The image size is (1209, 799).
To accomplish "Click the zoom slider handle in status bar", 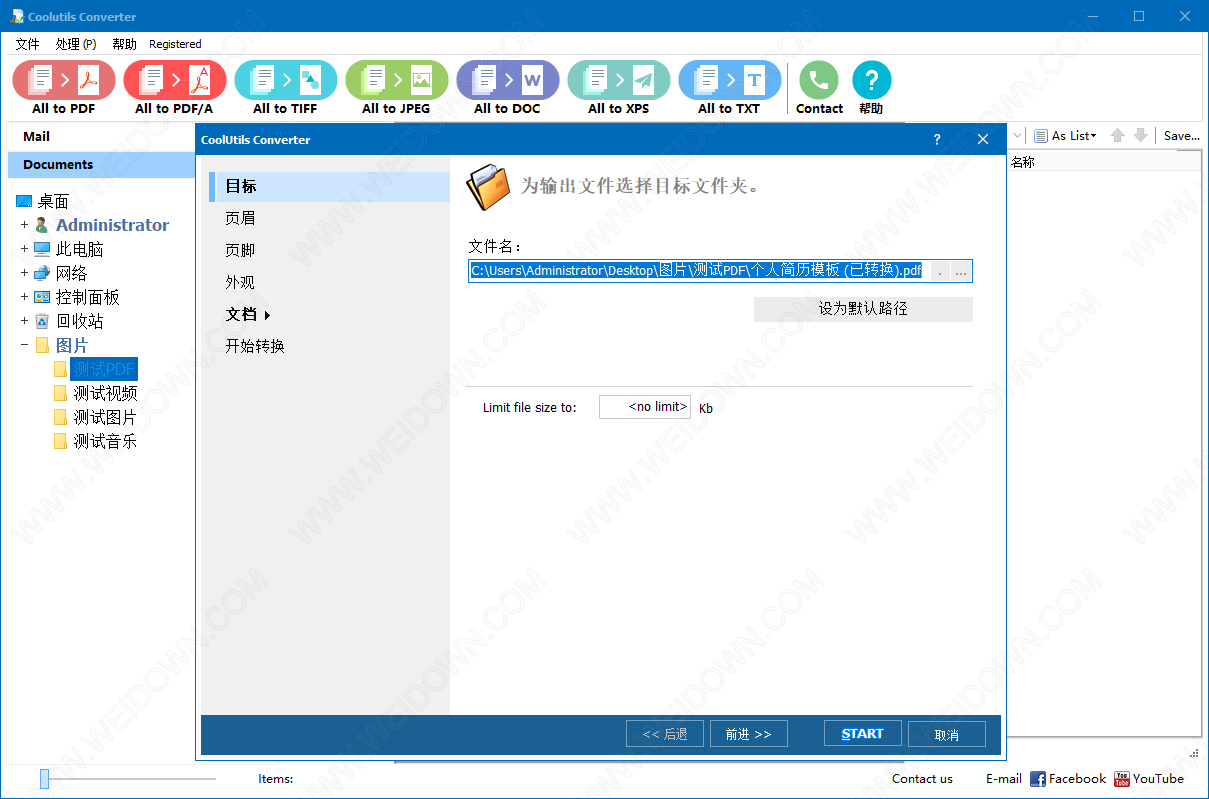I will (x=44, y=779).
